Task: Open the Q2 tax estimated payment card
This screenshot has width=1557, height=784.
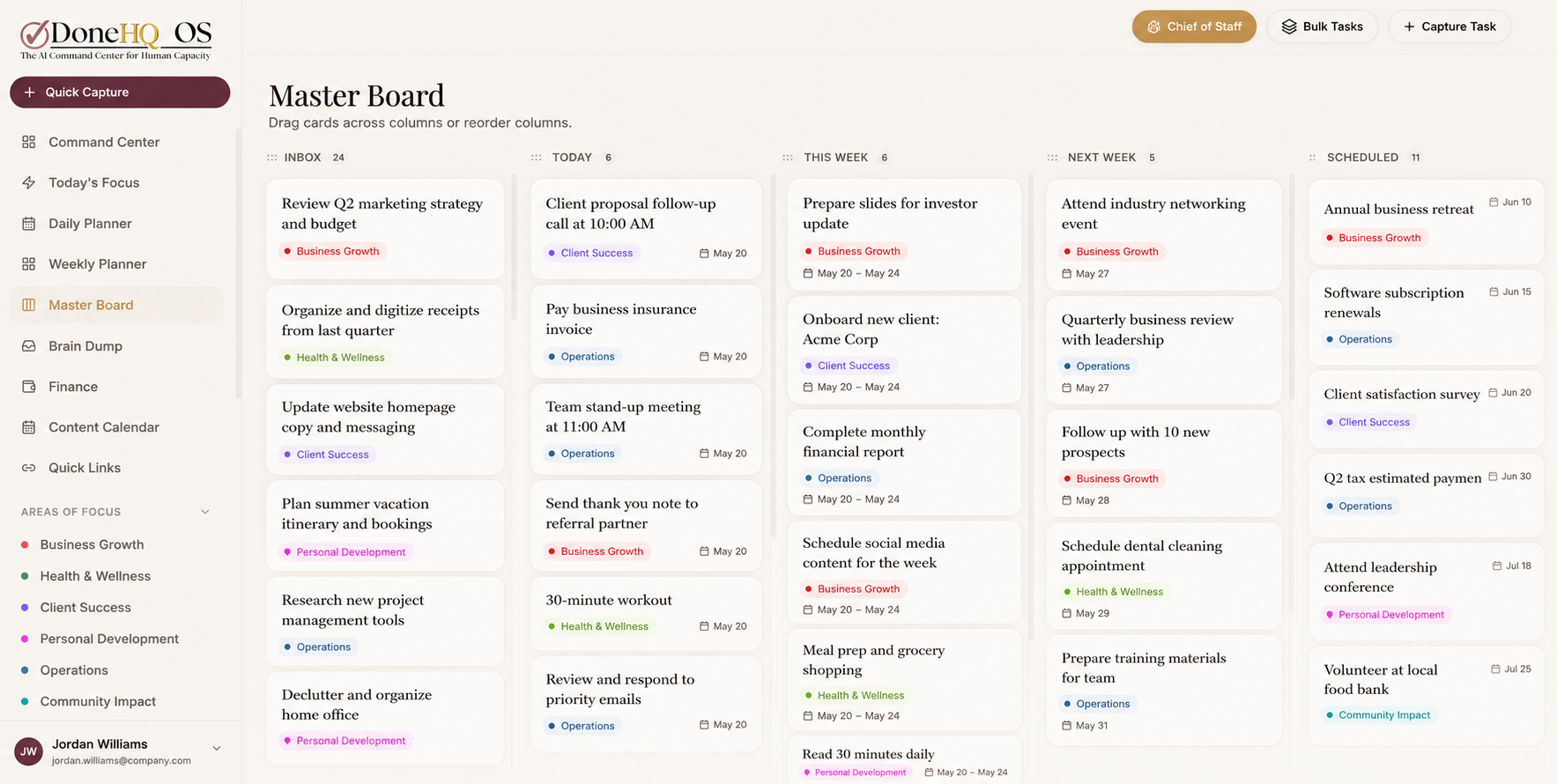Action: pyautogui.click(x=1426, y=494)
